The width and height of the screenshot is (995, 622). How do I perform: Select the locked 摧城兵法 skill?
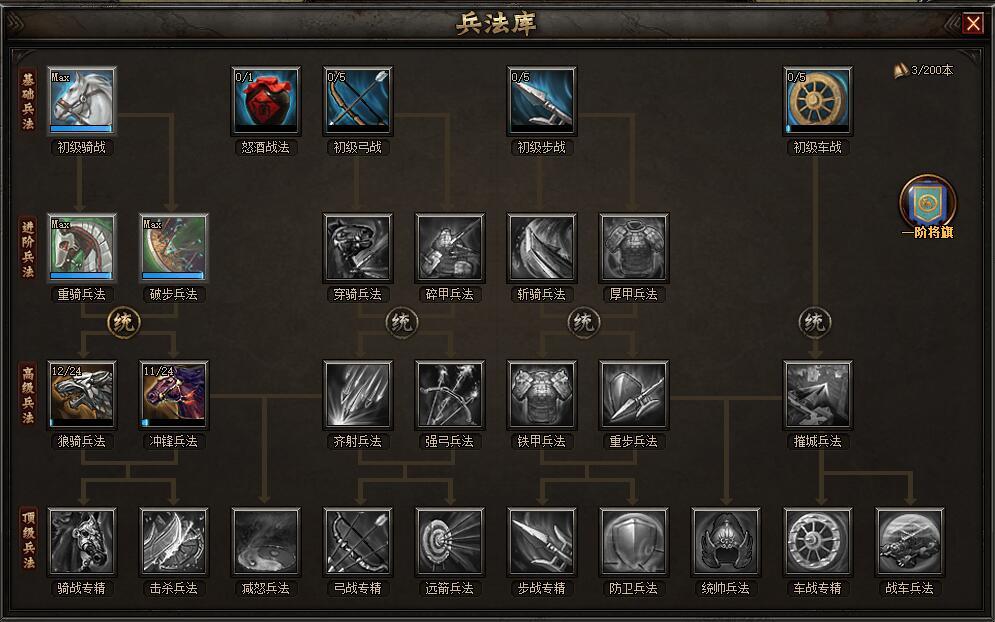(x=818, y=395)
